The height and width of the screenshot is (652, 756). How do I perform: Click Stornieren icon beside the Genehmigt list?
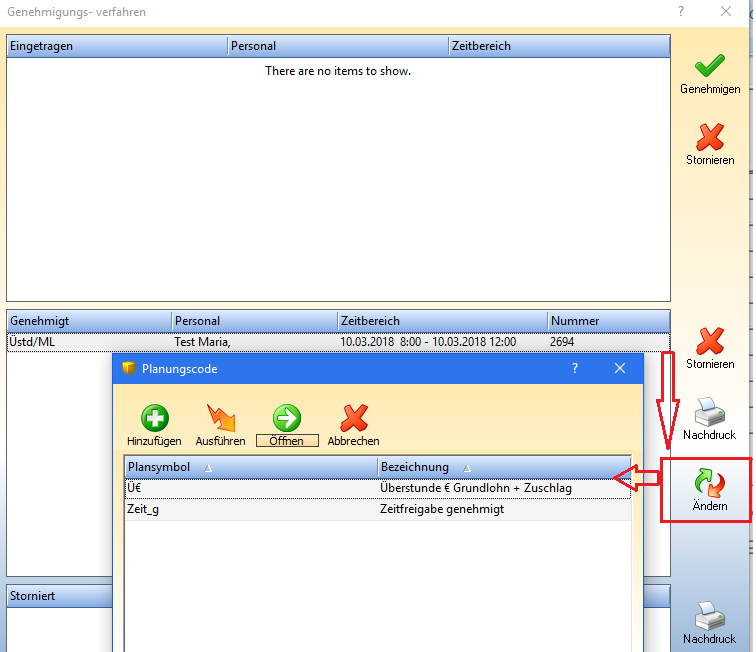pyautogui.click(x=709, y=341)
